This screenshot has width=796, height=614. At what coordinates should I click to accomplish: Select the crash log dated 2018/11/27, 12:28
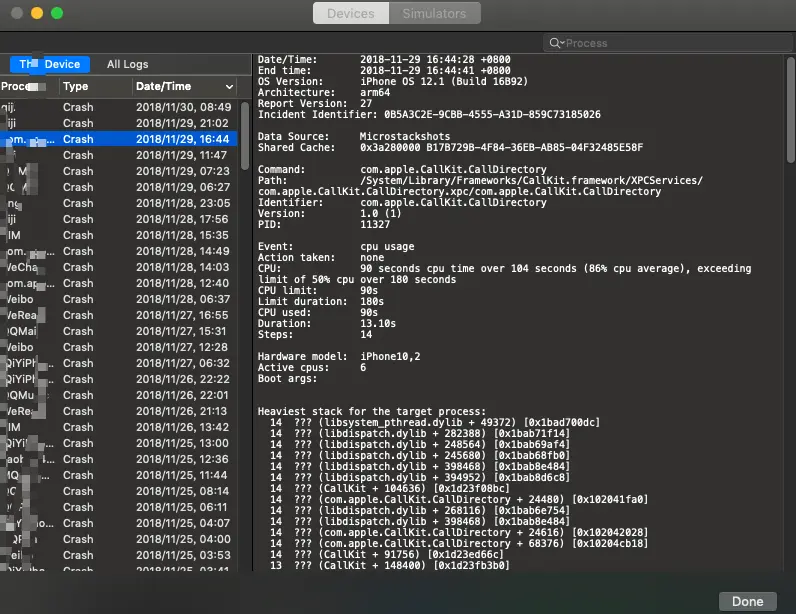[119, 347]
